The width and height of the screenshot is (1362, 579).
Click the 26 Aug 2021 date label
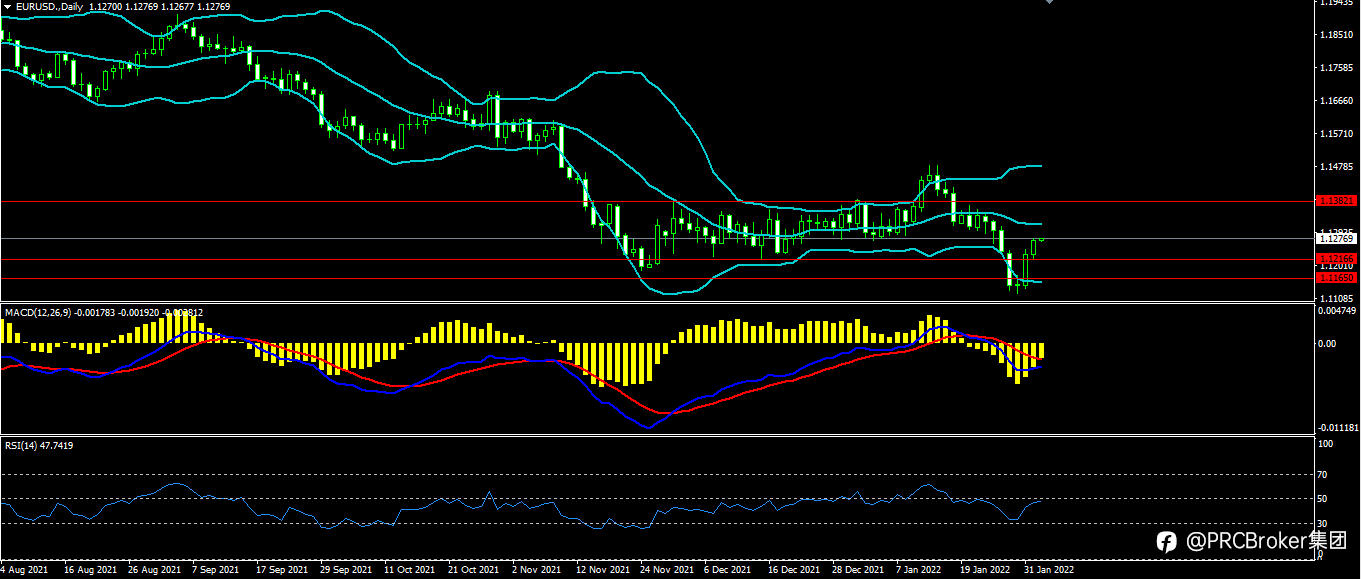point(155,570)
